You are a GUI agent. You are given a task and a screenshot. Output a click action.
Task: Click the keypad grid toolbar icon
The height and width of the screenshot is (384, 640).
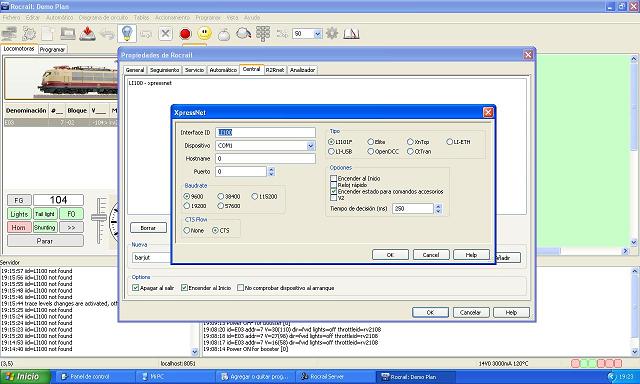click(263, 33)
